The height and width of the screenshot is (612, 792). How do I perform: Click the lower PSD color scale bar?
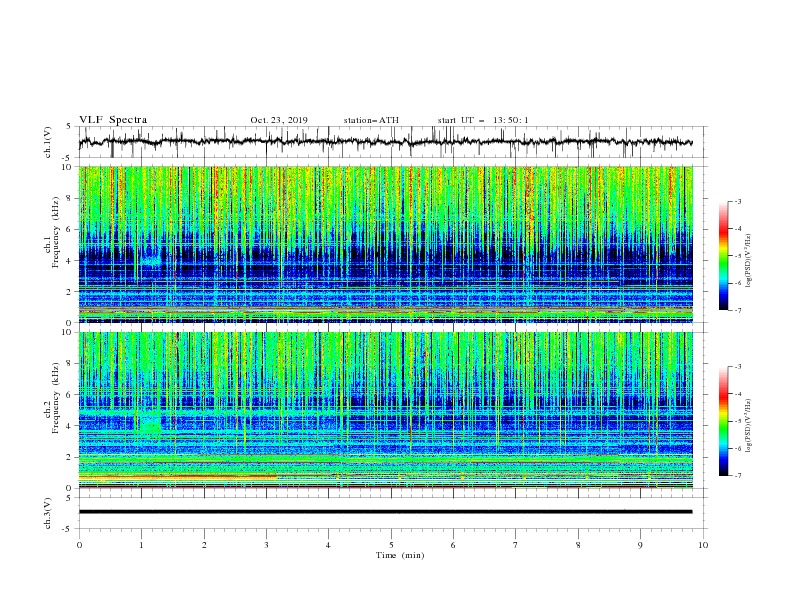pyautogui.click(x=724, y=421)
